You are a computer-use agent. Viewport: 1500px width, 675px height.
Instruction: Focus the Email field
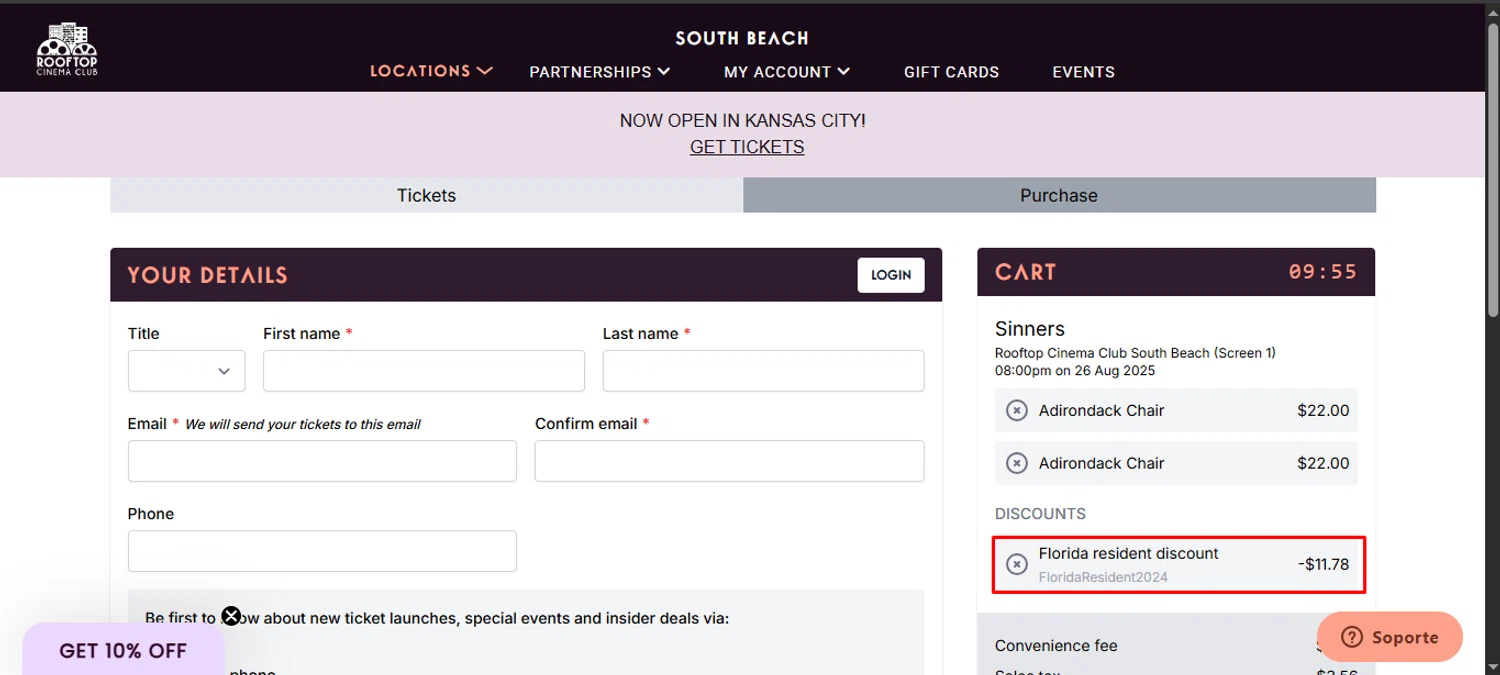tap(322, 461)
